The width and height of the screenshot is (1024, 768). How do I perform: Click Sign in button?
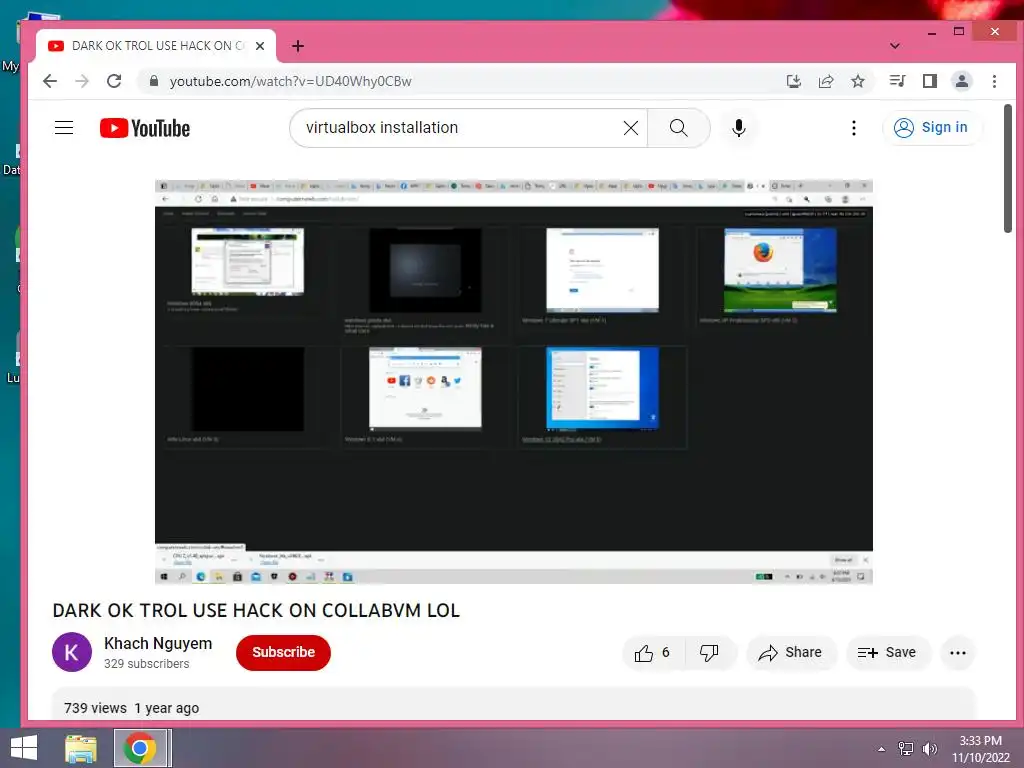[931, 127]
